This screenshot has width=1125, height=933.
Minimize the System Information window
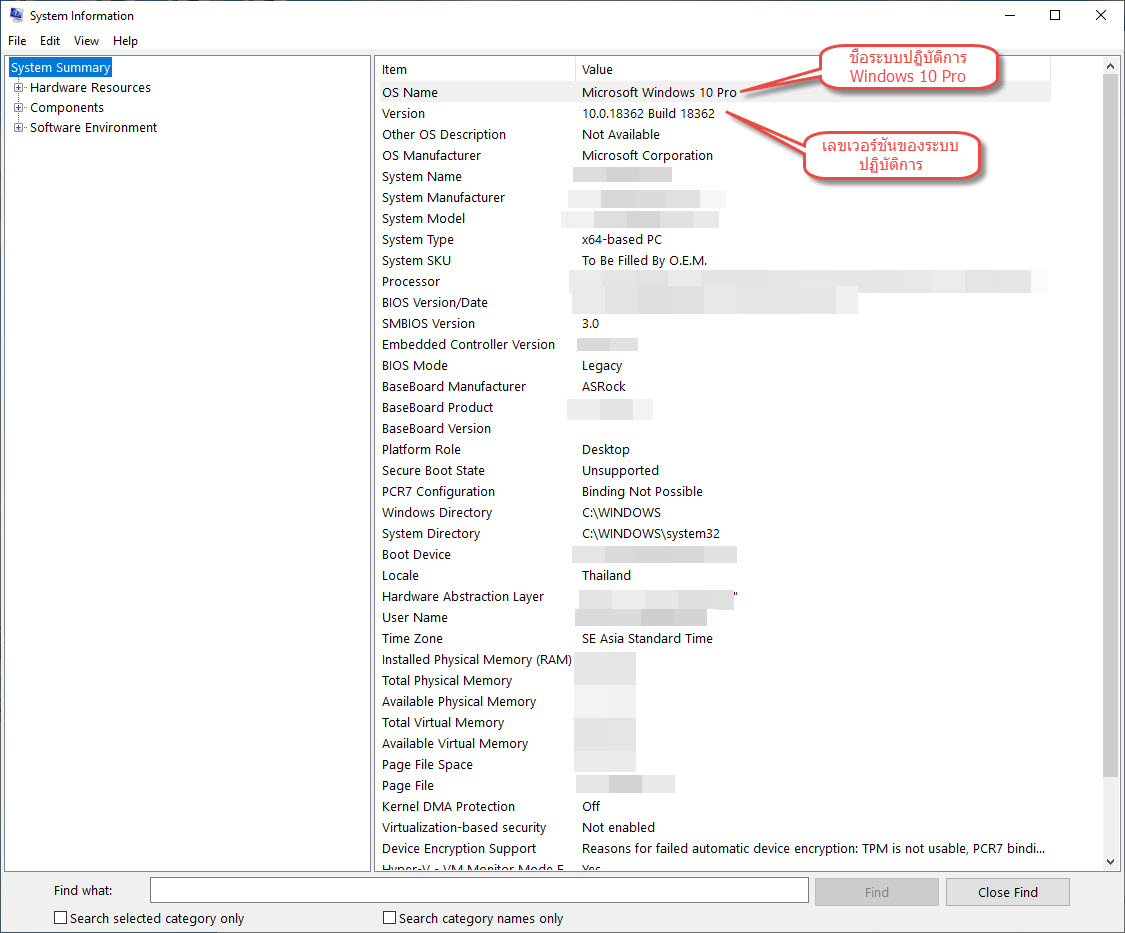tap(1009, 15)
